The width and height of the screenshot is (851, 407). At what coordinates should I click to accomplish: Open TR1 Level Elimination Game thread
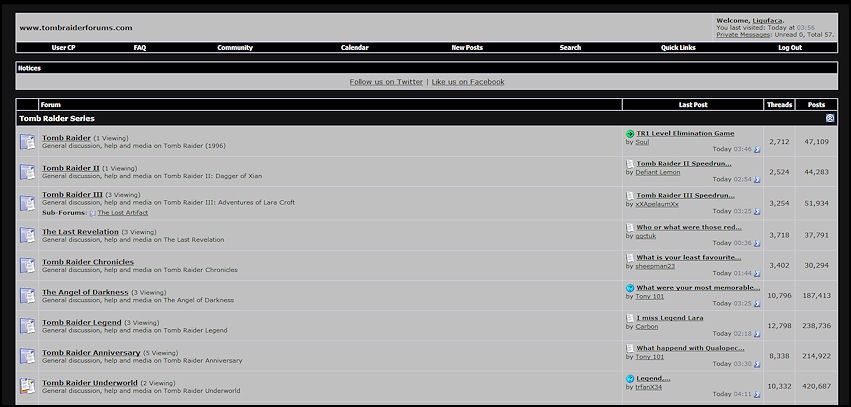click(x=685, y=133)
